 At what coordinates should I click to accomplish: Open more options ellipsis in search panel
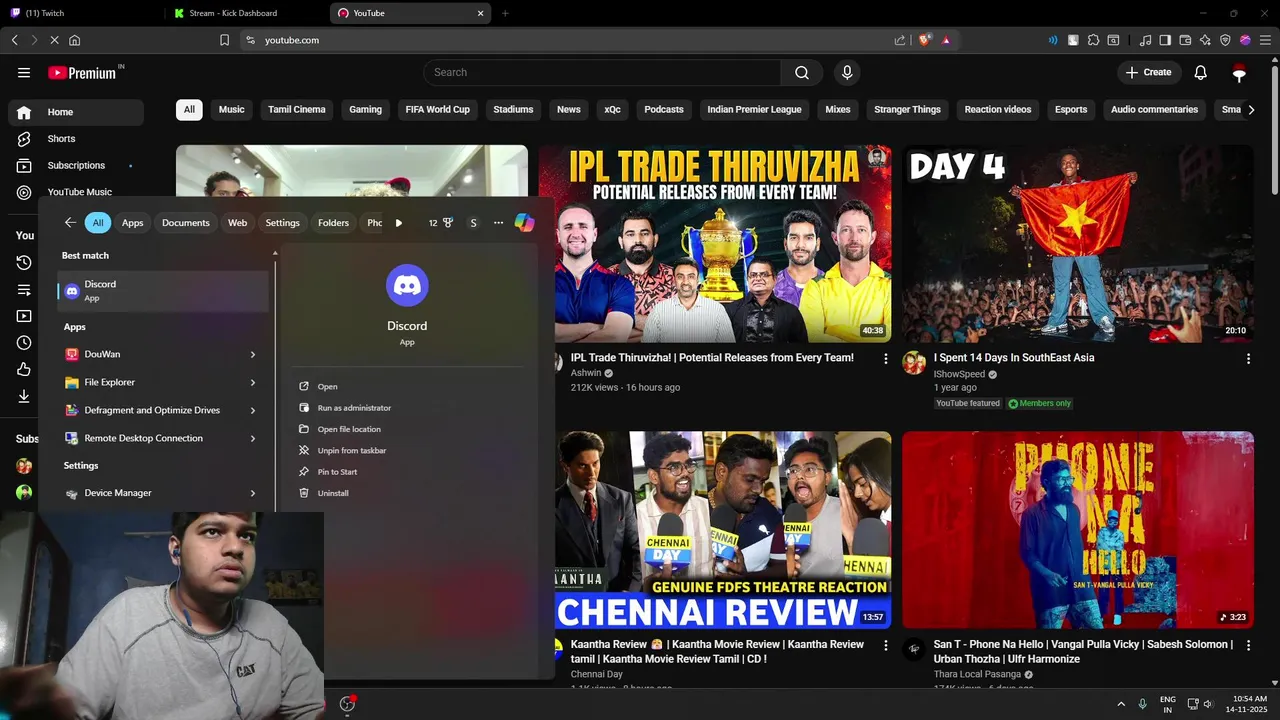(498, 223)
